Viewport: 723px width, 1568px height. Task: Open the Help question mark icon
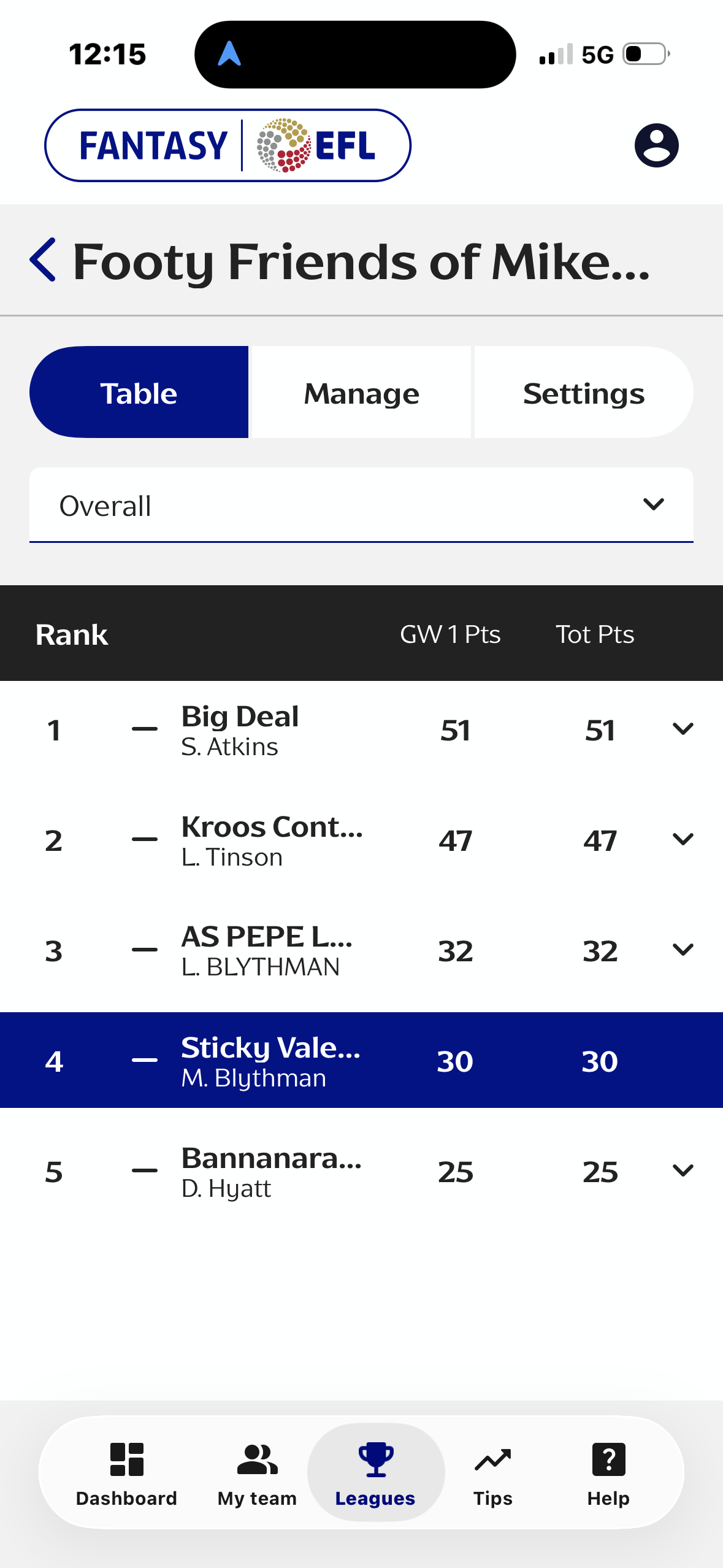(x=608, y=1459)
